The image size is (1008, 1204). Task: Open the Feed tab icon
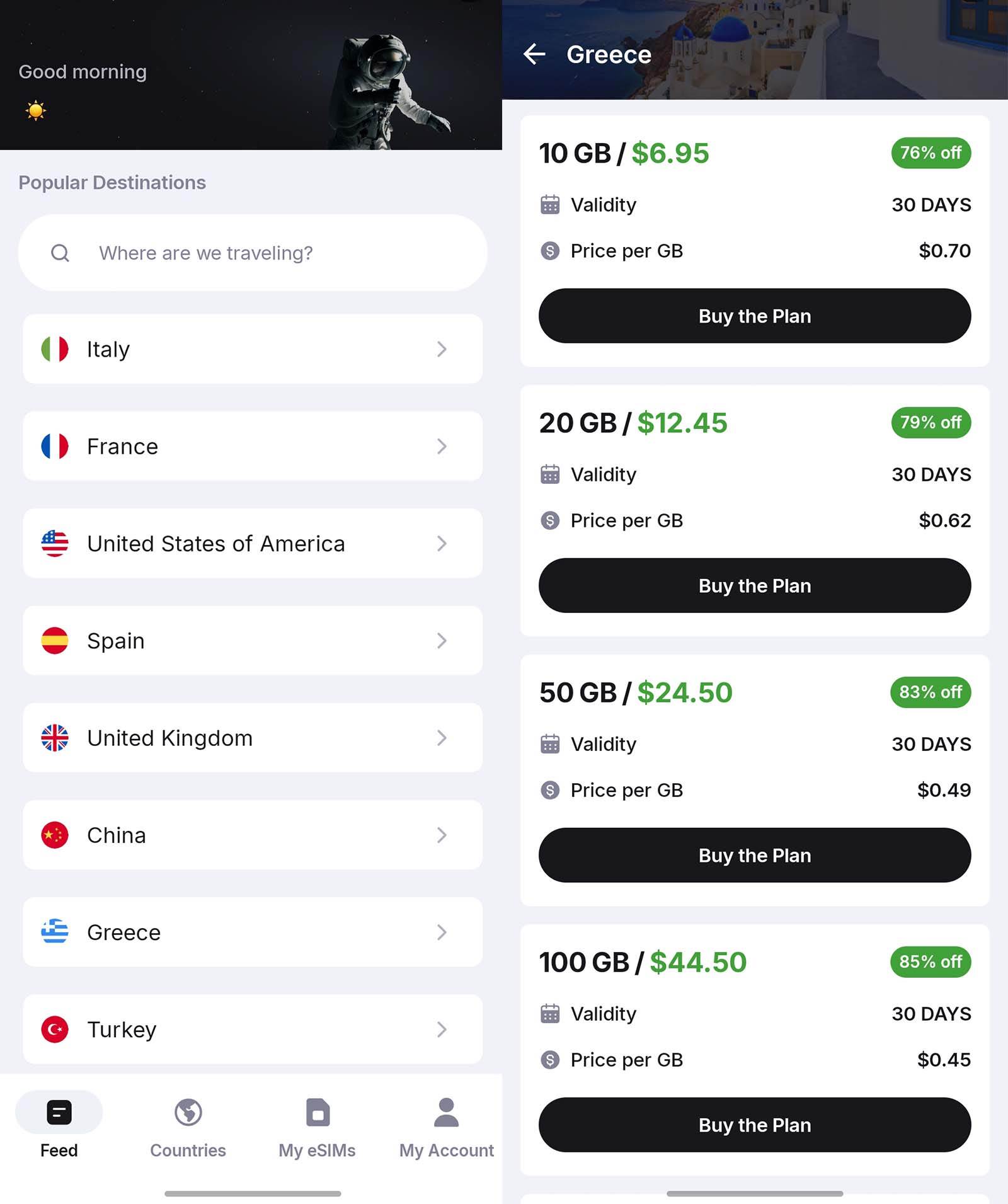pos(59,1113)
